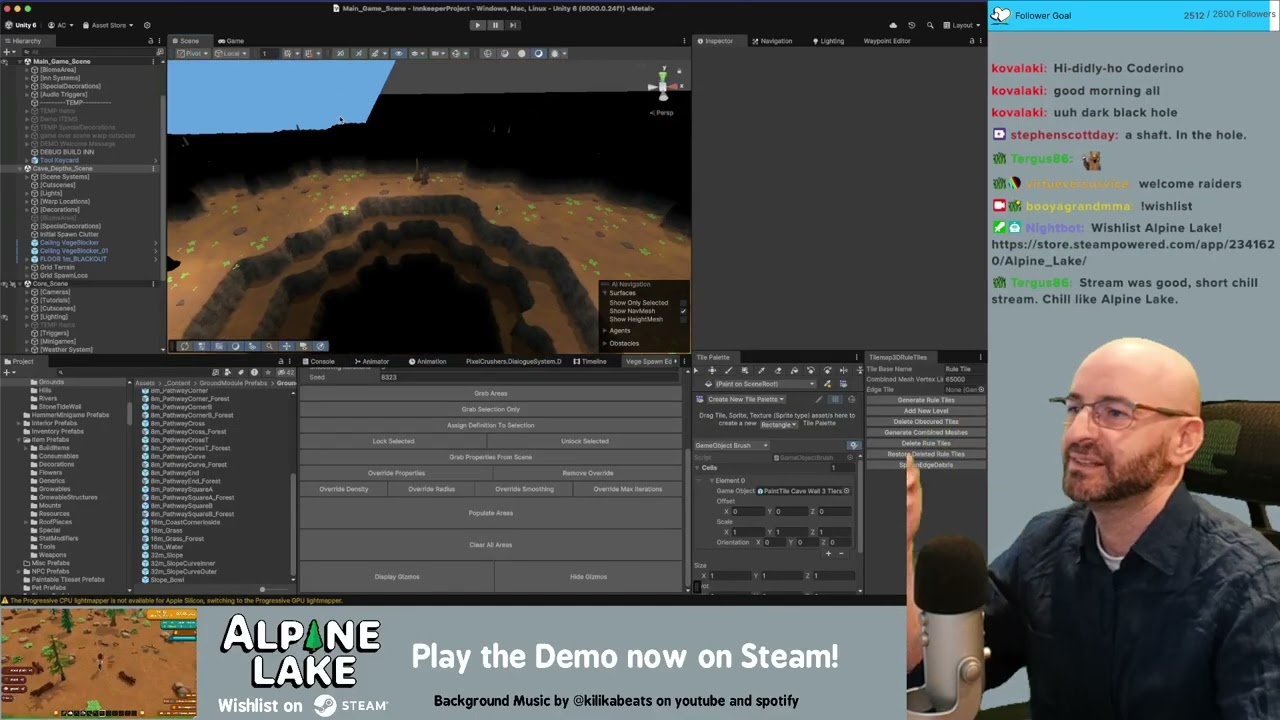Collapse the Cave_Depths_Scene tree arrow
The image size is (1280, 720).
[x=19, y=168]
